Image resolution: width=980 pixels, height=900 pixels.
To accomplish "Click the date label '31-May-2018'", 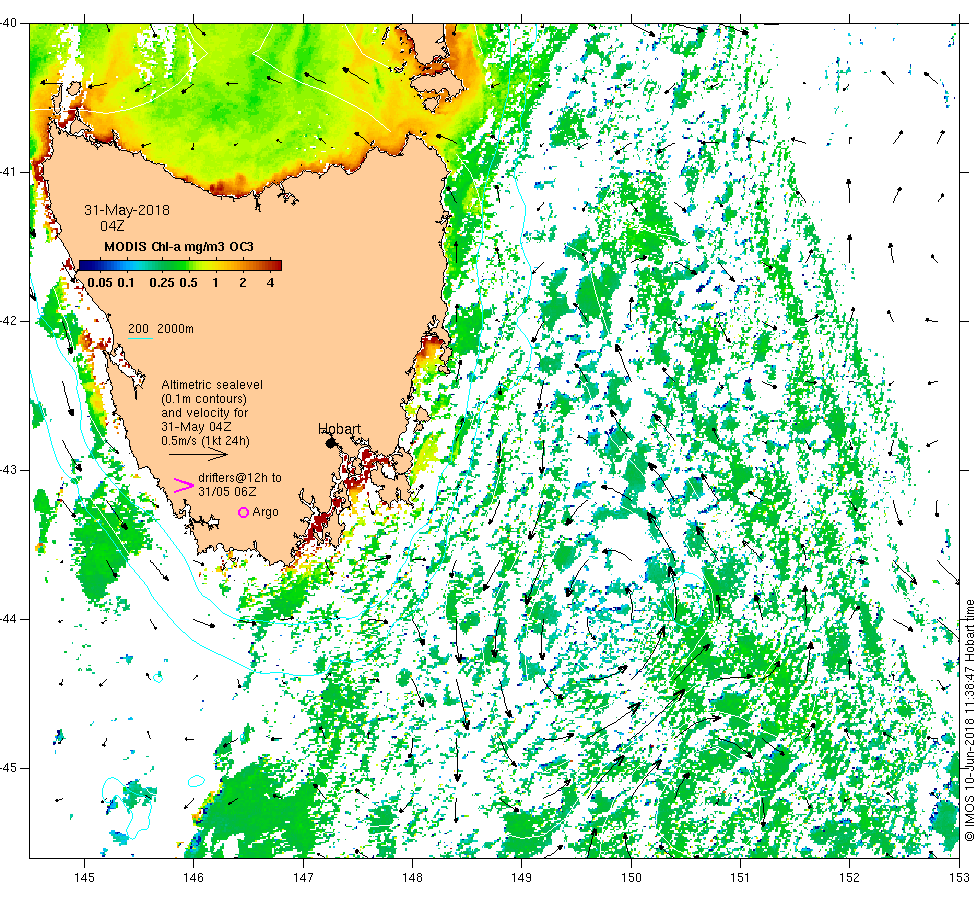I will pos(127,210).
